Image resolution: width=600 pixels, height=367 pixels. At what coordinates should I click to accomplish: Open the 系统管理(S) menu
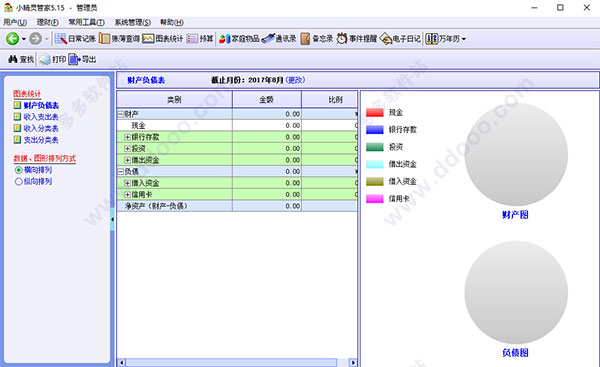tap(132, 22)
